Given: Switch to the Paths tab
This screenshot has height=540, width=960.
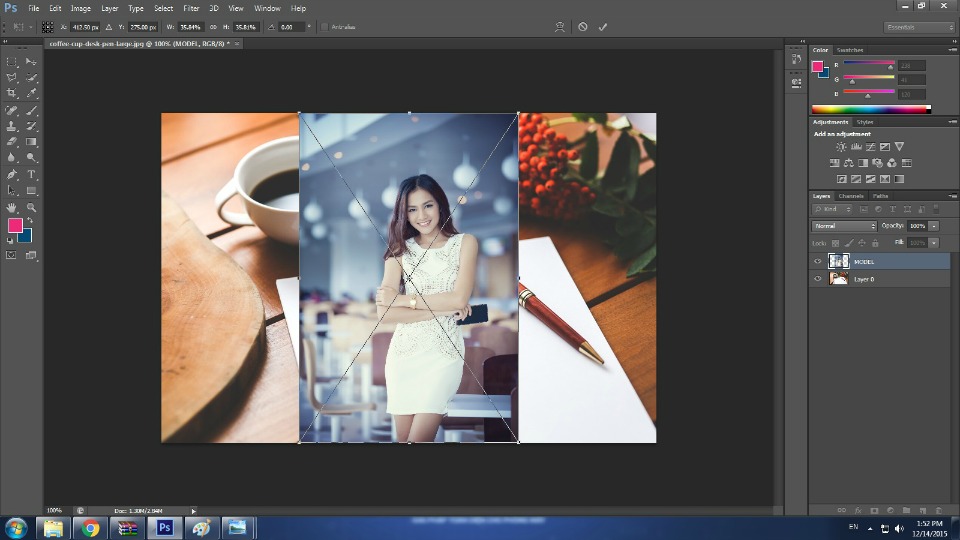Looking at the screenshot, I should pos(880,196).
